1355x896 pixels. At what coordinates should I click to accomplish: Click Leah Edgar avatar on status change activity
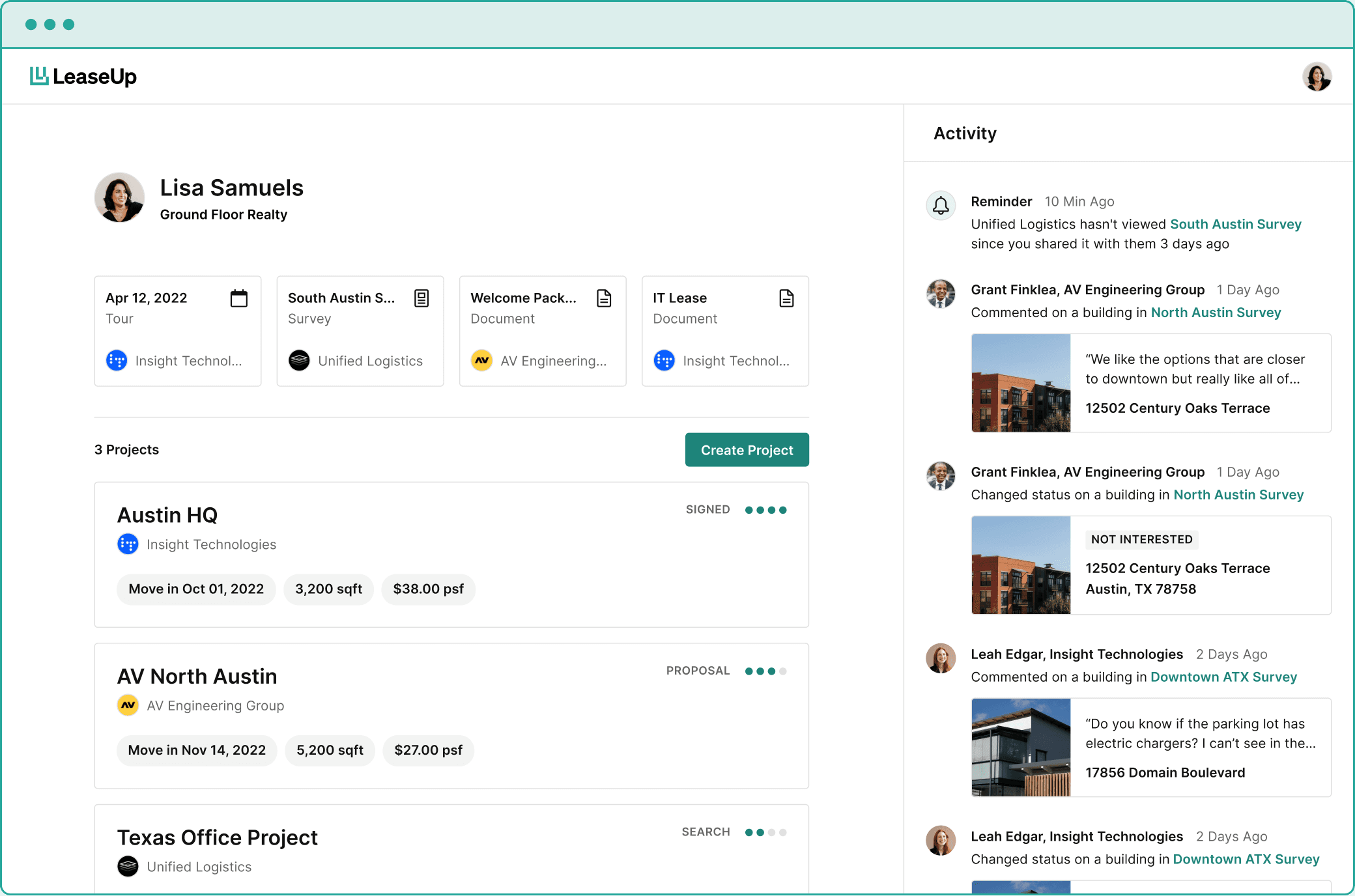(941, 841)
